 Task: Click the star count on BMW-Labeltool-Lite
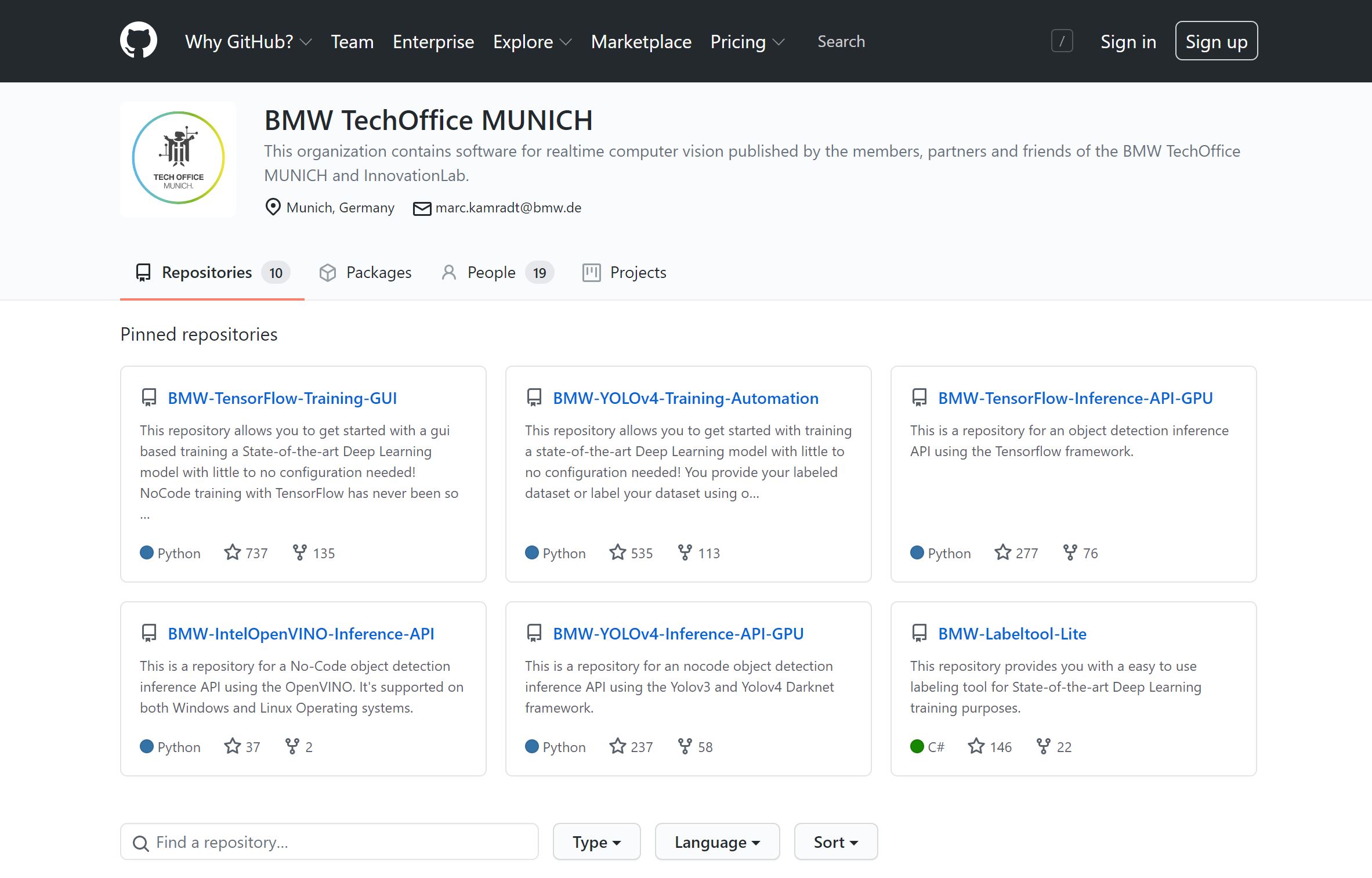[x=1000, y=747]
